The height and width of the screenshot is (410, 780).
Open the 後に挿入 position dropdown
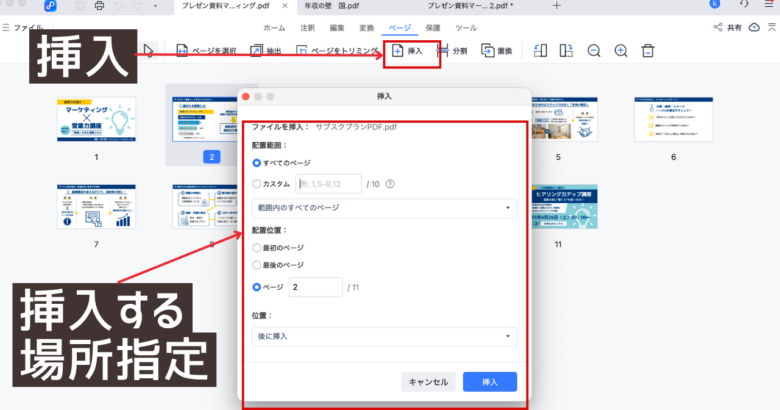383,336
